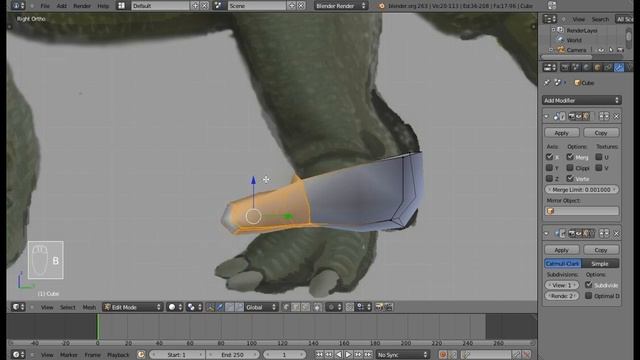Toggle the Merge option checkbox
The image size is (640, 360).
pos(570,157)
